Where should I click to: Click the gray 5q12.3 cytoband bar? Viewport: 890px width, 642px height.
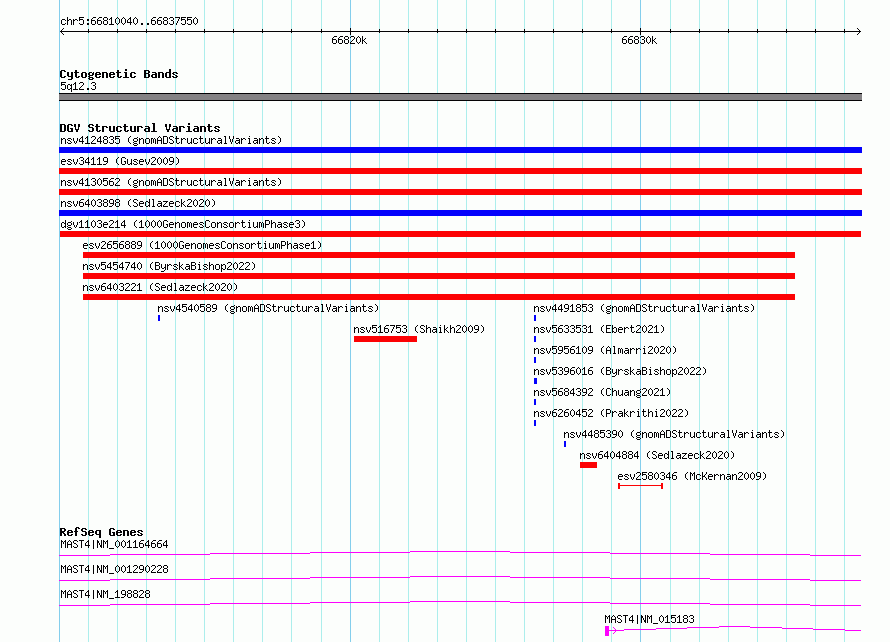click(x=460, y=97)
